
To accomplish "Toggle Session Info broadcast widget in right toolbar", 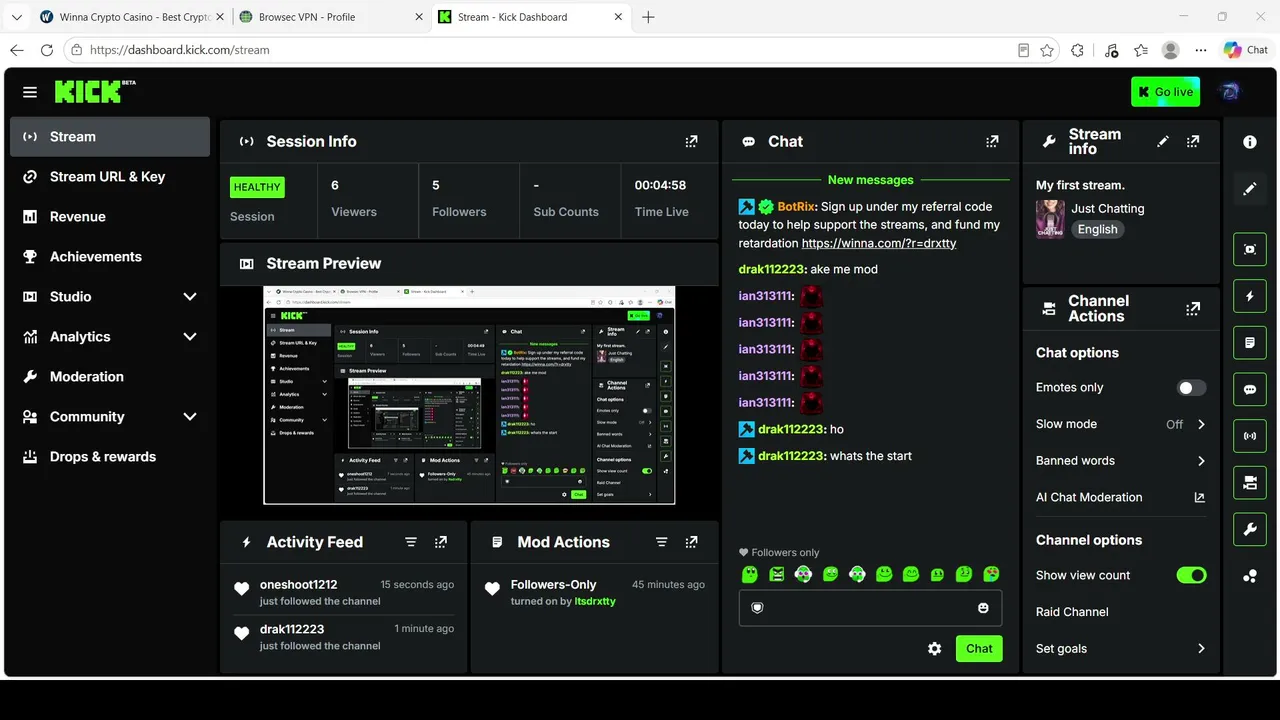I will click(1250, 436).
